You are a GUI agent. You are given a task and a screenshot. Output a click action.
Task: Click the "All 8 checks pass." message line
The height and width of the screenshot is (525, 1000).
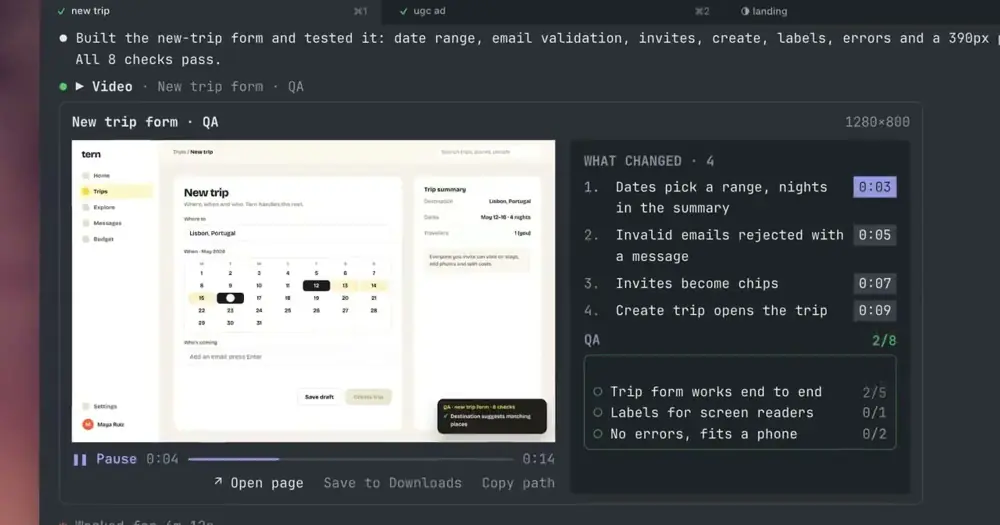(x=148, y=59)
